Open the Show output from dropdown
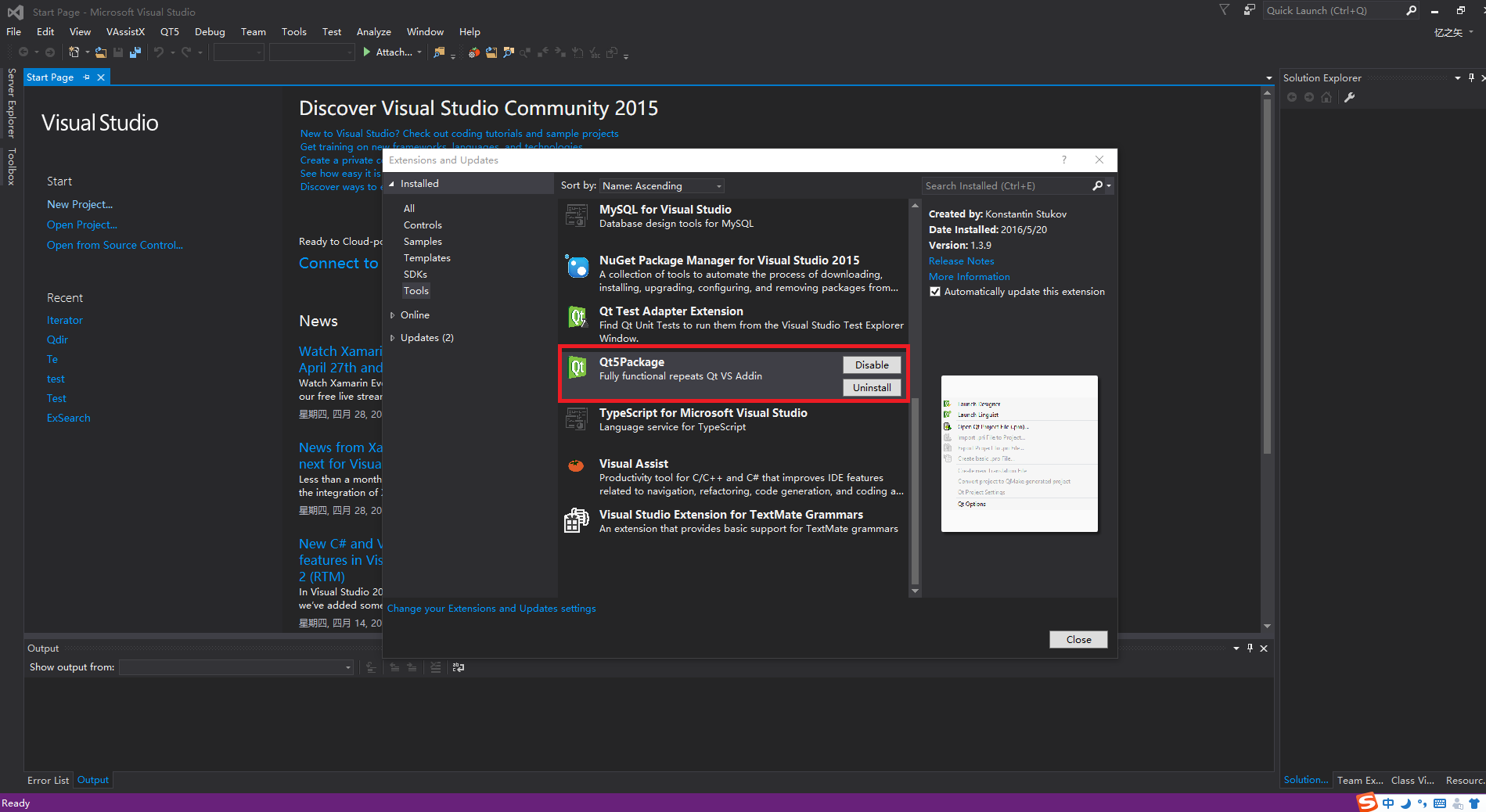Screen dimensions: 1486x812 [x=236, y=667]
